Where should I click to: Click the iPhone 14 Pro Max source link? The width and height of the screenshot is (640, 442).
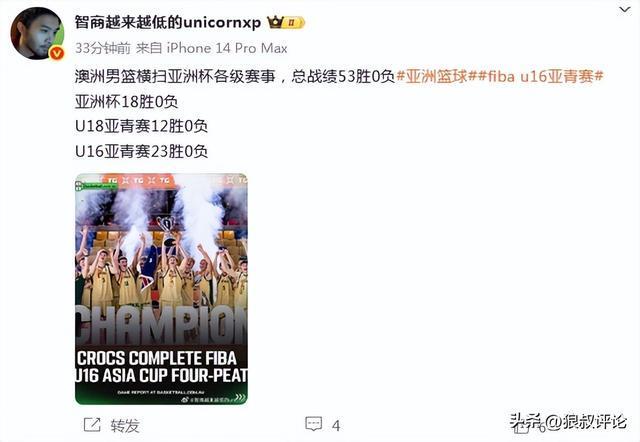227,48
